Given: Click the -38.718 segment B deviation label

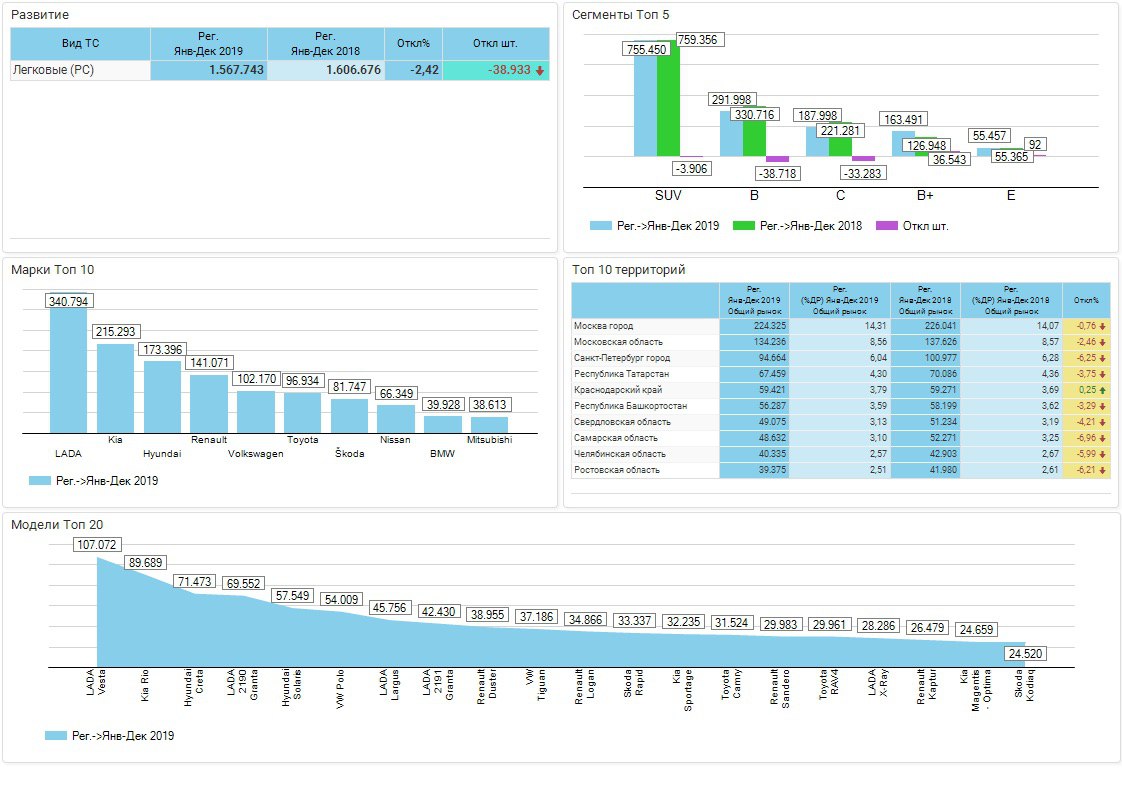Looking at the screenshot, I should 777,173.
